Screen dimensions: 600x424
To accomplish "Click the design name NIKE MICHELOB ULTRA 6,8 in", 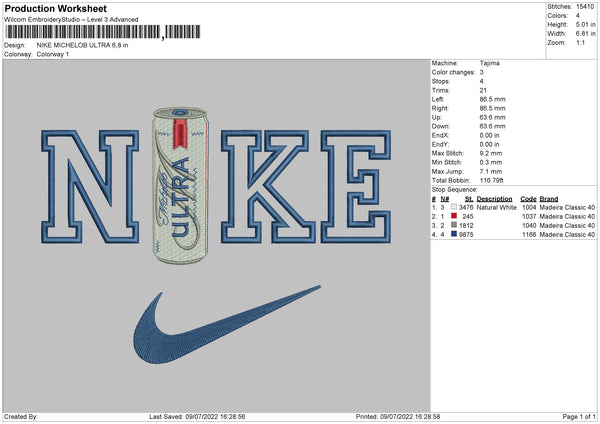I will (82, 45).
